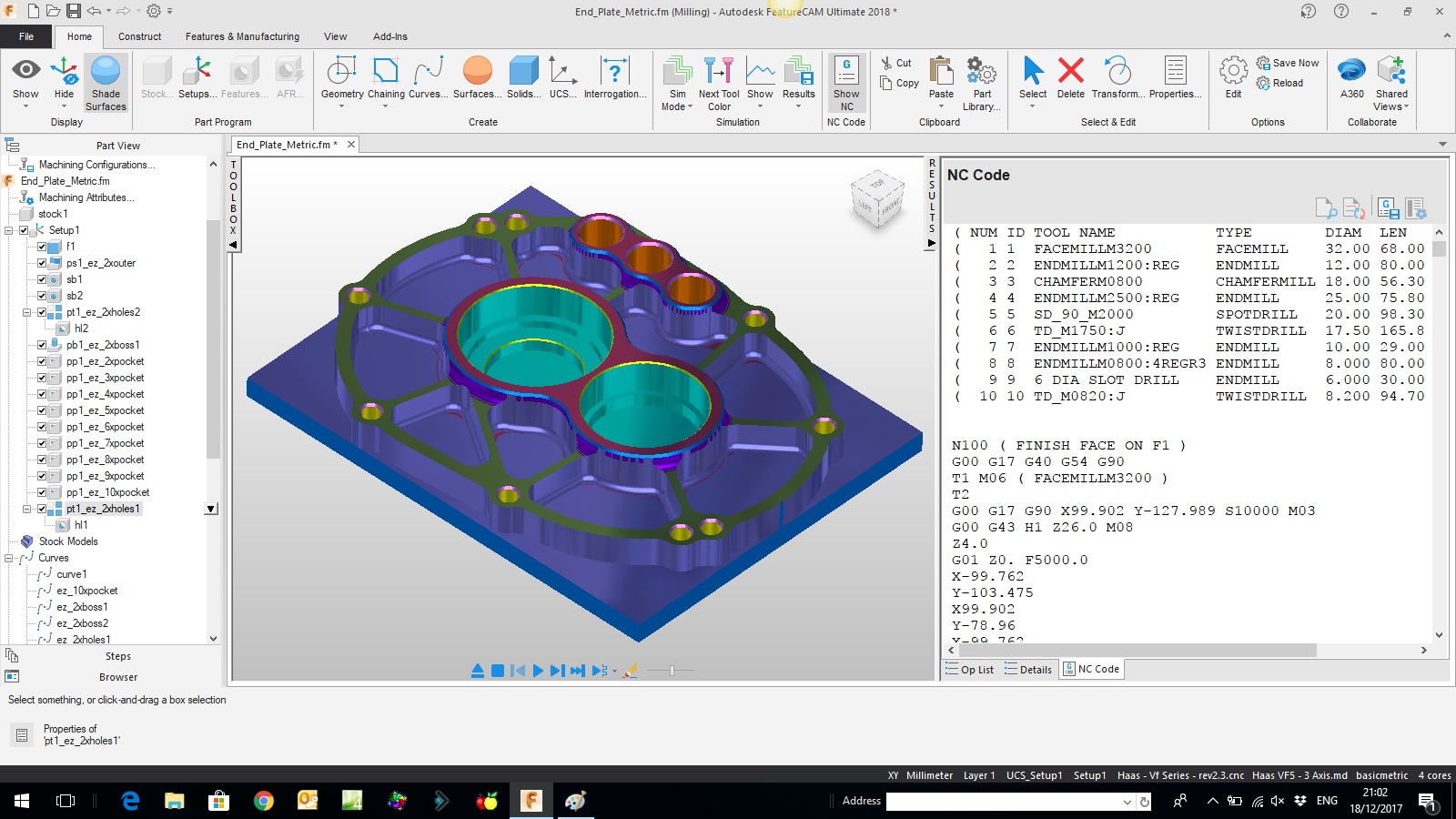The image size is (1456, 819).
Task: Click the Copy button
Action: [x=899, y=83]
